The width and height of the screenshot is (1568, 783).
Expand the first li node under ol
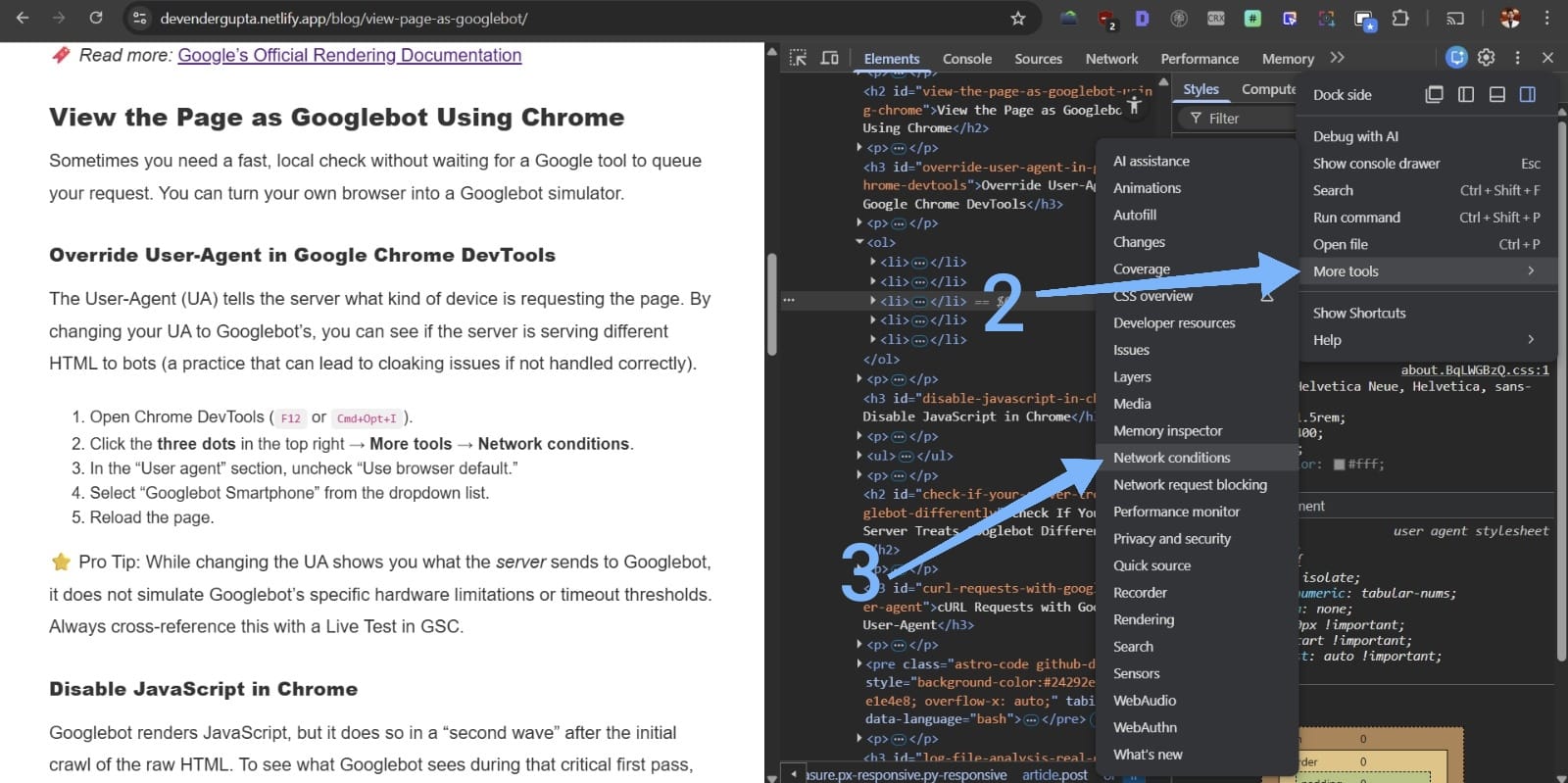pyautogui.click(x=873, y=262)
